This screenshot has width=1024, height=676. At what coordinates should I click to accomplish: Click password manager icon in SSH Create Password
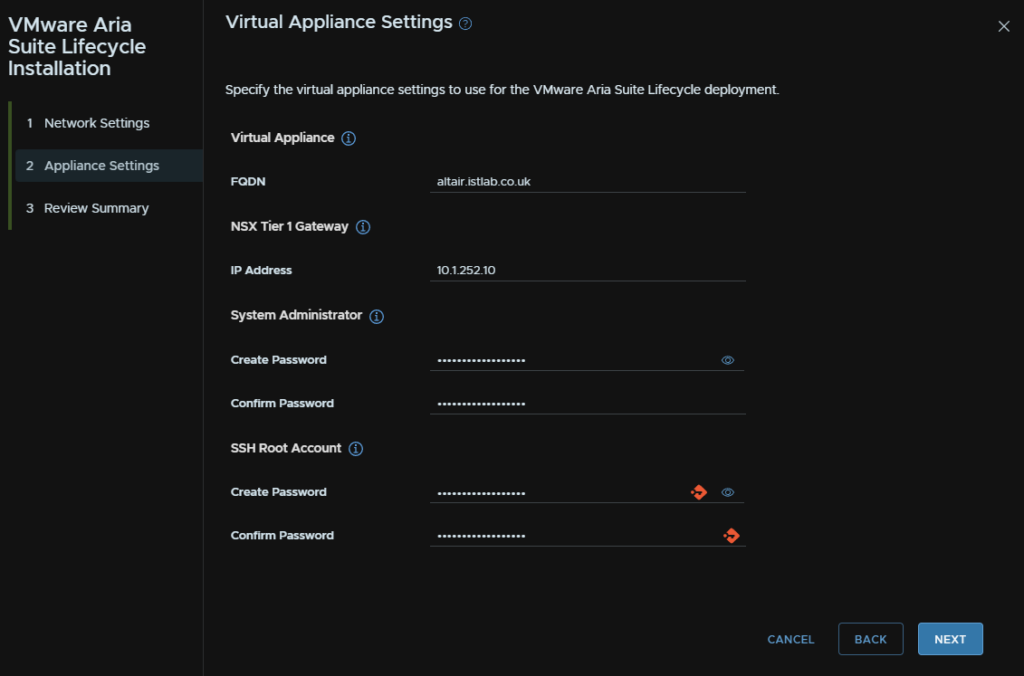point(699,492)
